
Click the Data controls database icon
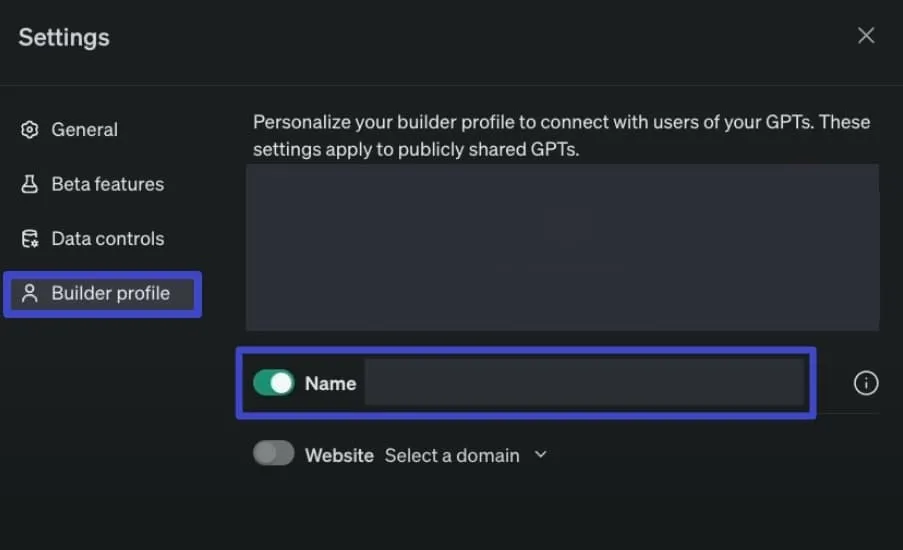(29, 238)
